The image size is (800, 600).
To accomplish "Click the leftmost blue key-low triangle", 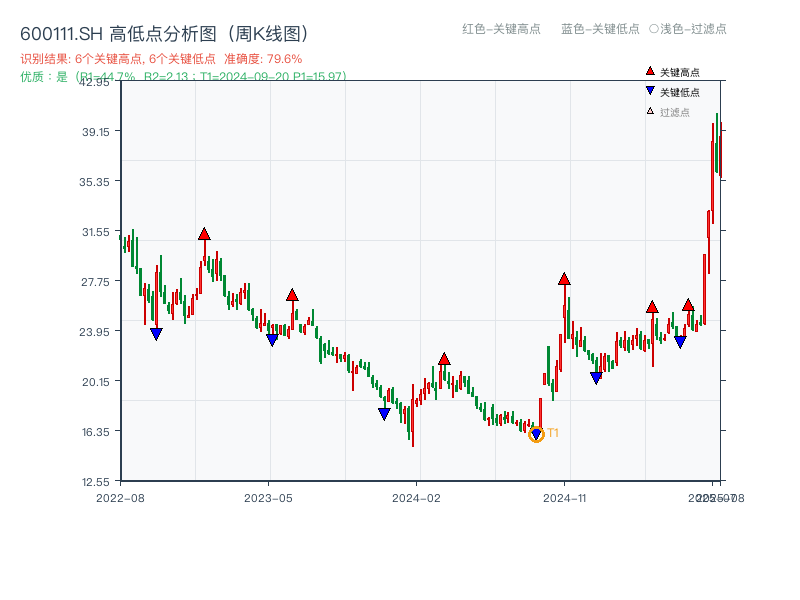I will tap(157, 333).
